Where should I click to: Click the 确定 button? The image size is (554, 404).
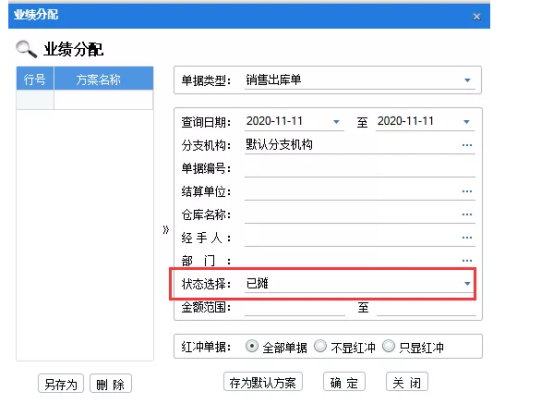coord(344,382)
